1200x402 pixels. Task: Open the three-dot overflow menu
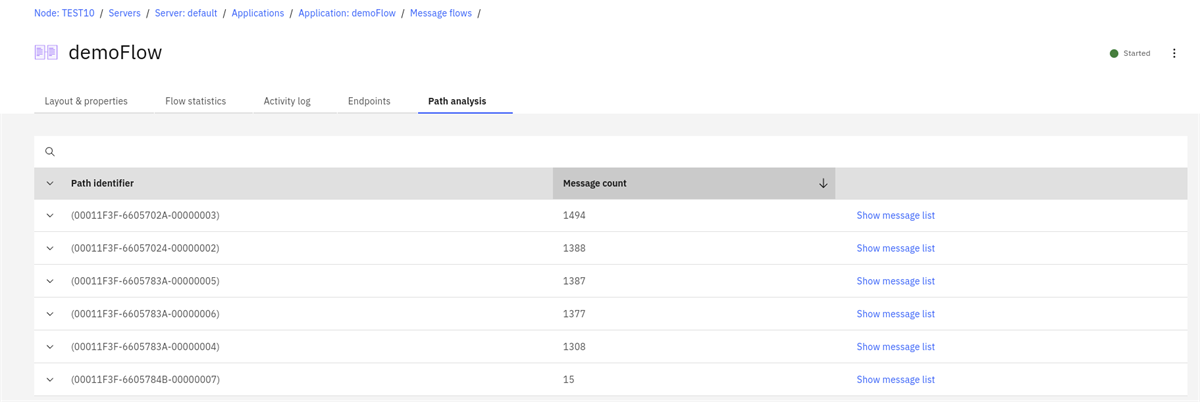coord(1174,53)
